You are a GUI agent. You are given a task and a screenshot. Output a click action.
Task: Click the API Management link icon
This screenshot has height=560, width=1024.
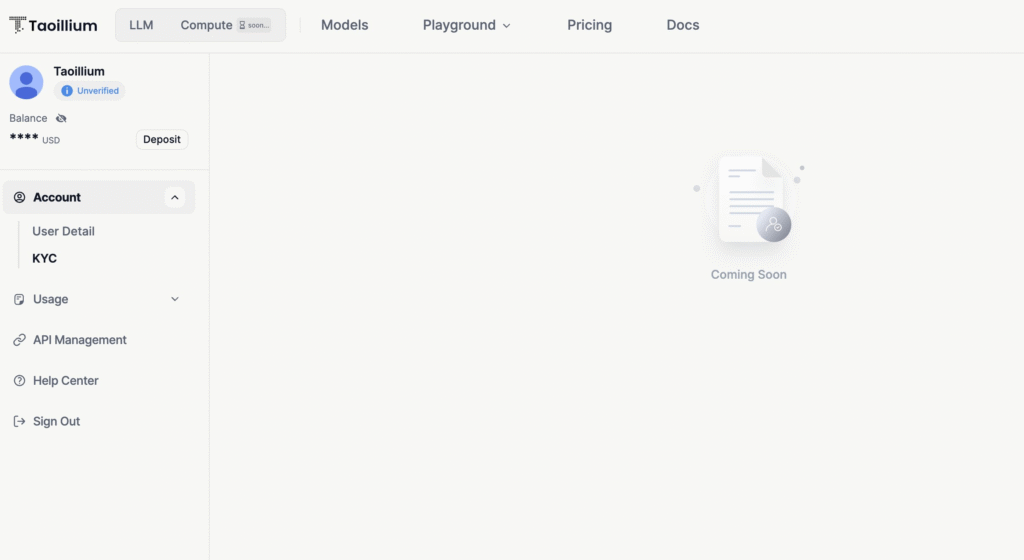click(x=19, y=340)
